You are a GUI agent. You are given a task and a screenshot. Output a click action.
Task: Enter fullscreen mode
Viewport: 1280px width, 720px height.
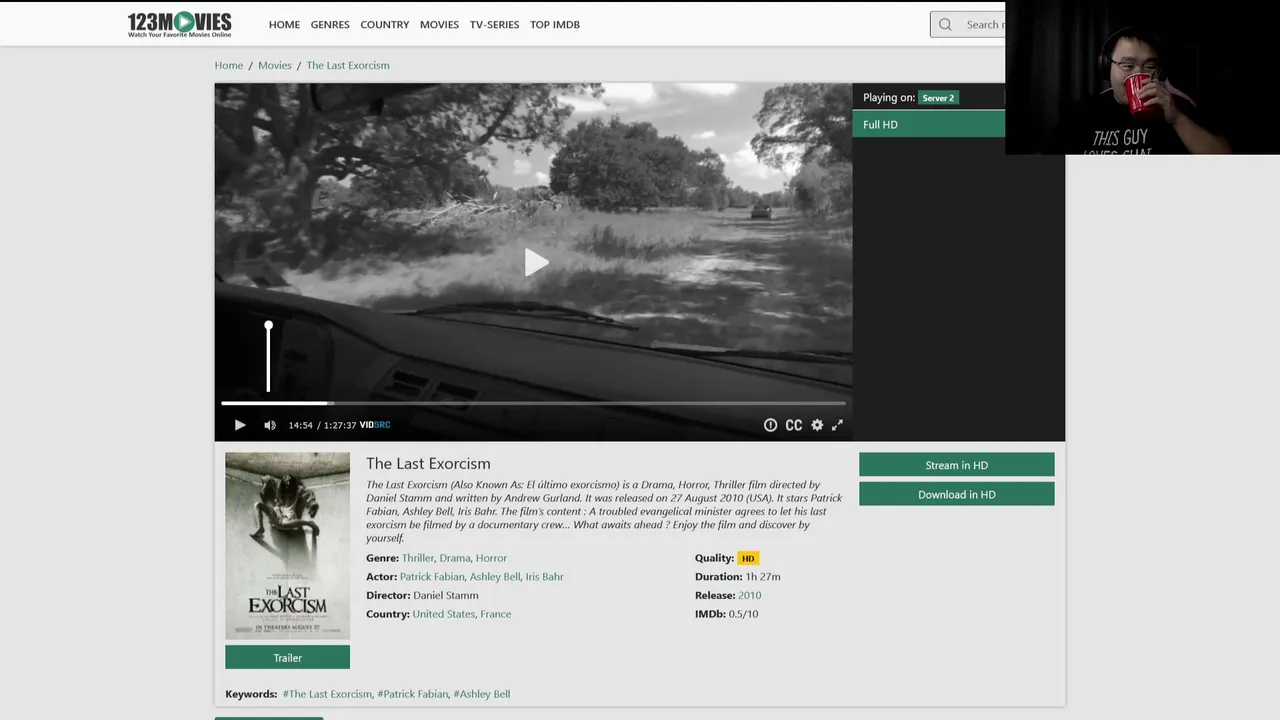tap(837, 425)
